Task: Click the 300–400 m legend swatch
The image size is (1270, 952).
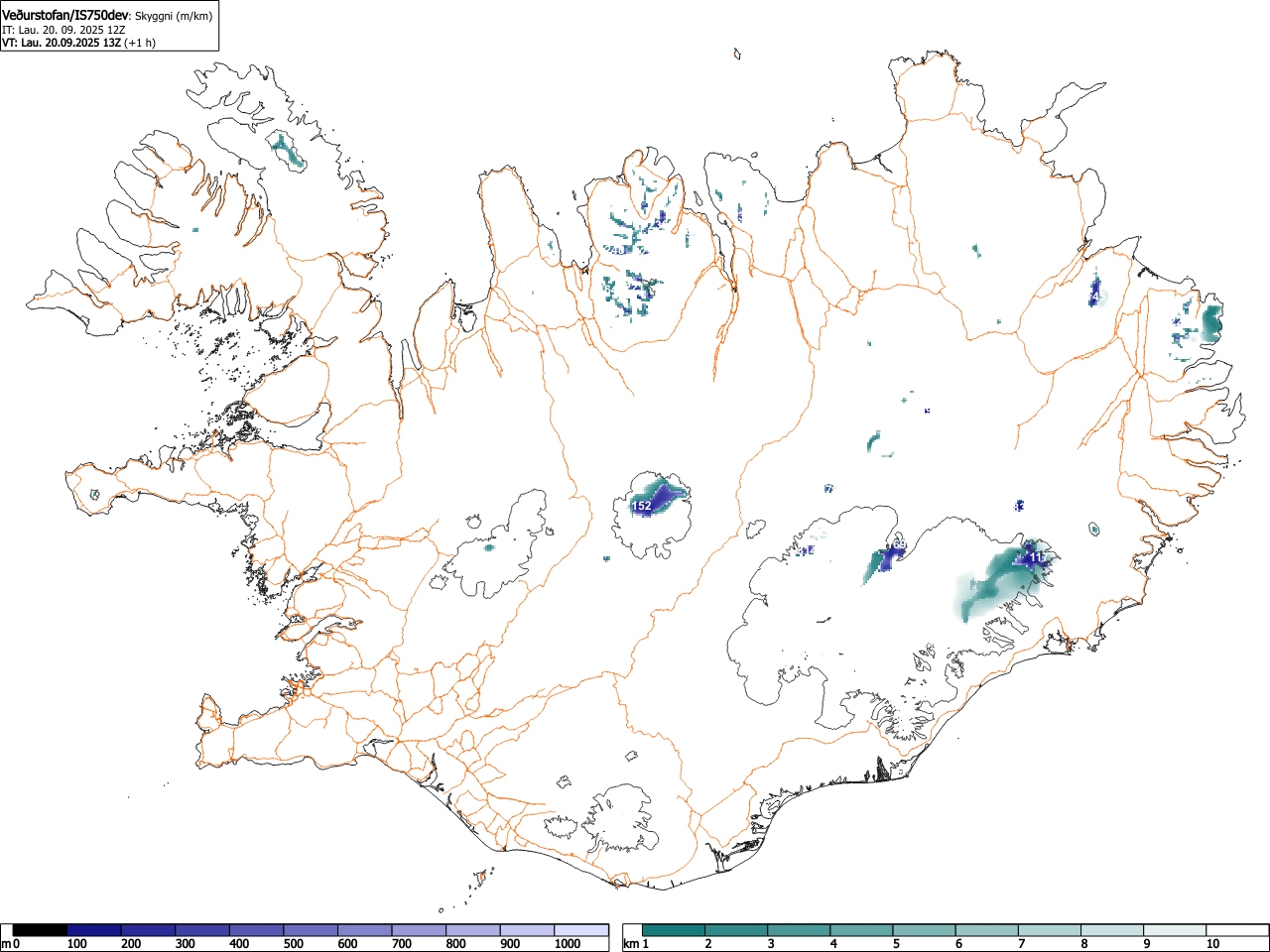Action: click(202, 930)
